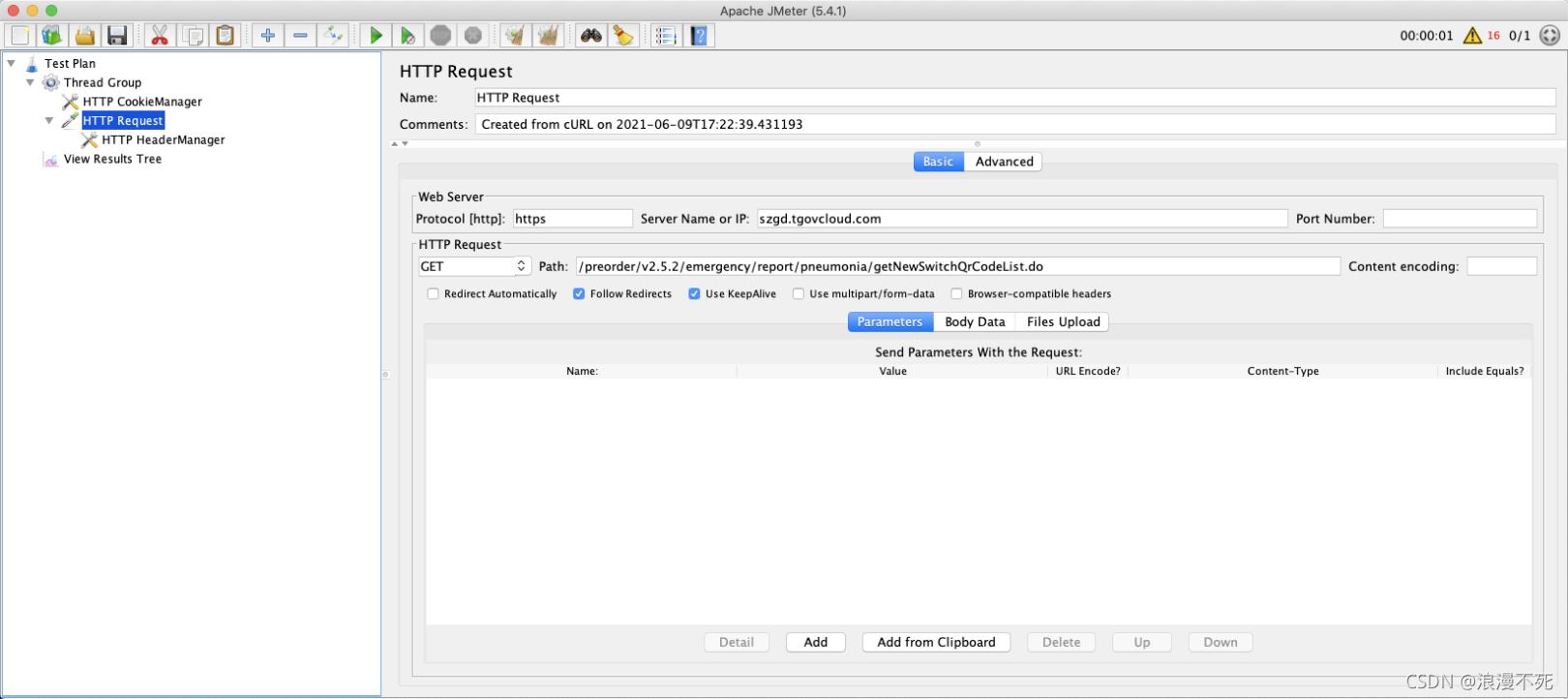The width and height of the screenshot is (1568, 699).
Task: Open the Body Data tab
Action: click(x=975, y=322)
